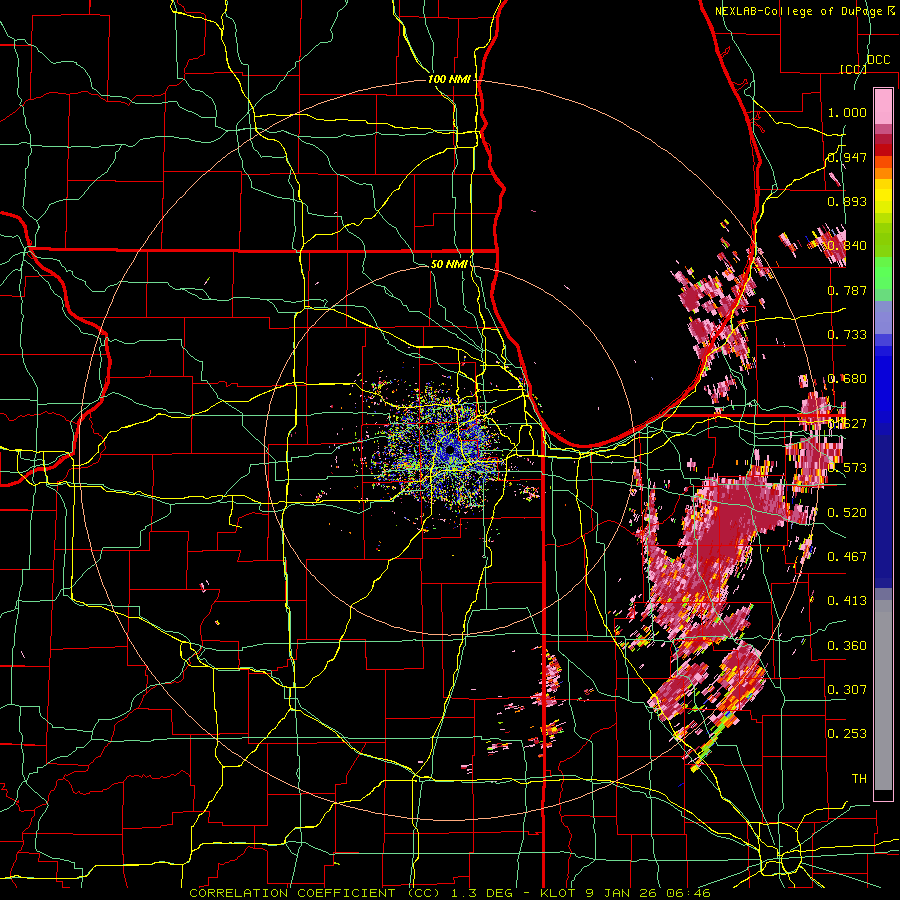Click the 0.787 scale value

coord(847,290)
